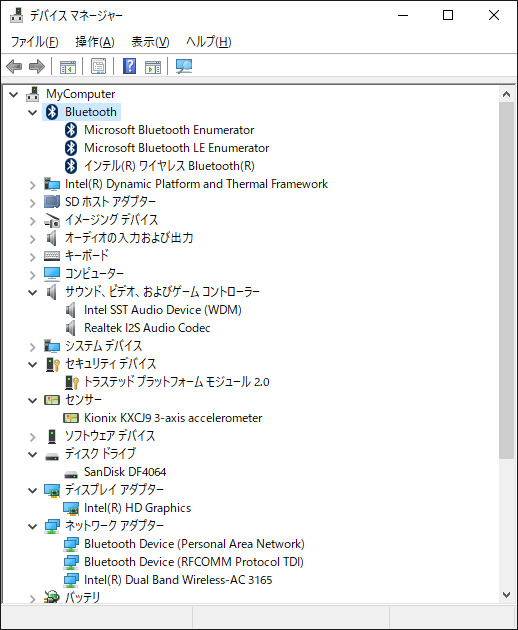The image size is (518, 630).
Task: Collapse the ディスク ドライブ category
Action: click(33, 454)
